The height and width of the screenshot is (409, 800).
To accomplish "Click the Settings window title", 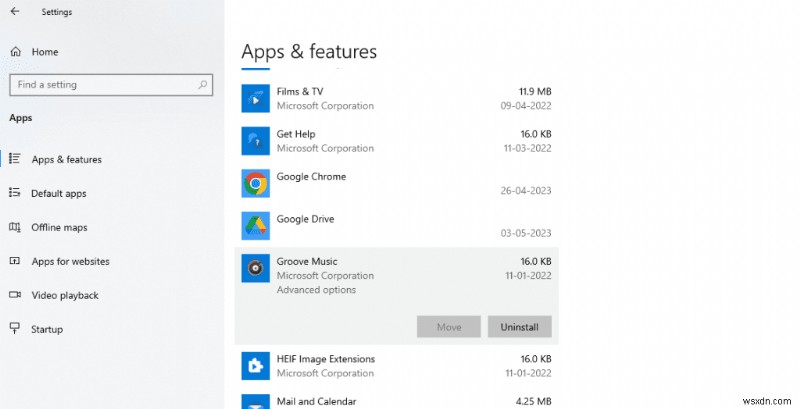I will pos(57,12).
